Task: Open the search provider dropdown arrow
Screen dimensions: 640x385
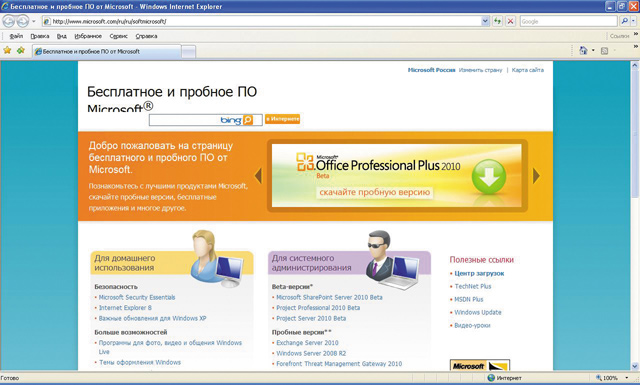Action: coord(633,21)
